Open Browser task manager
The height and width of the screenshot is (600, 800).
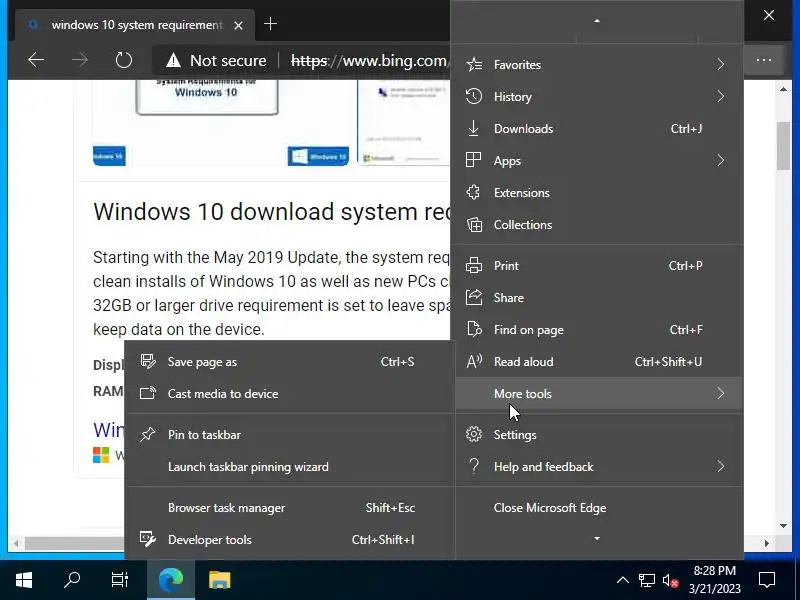290,508
